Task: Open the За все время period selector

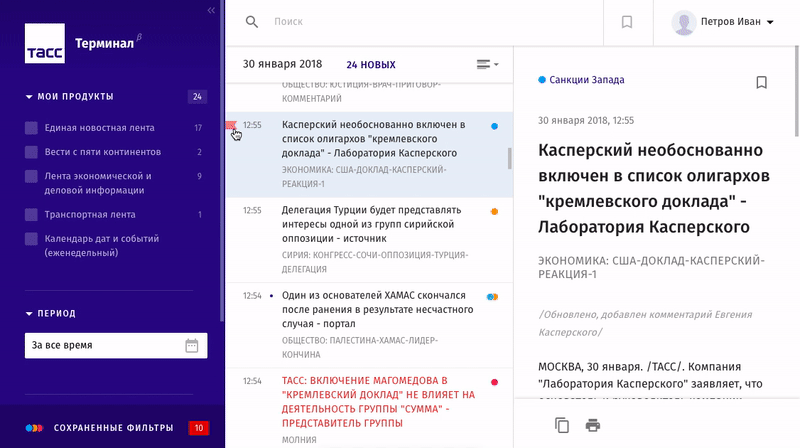Action: point(116,345)
